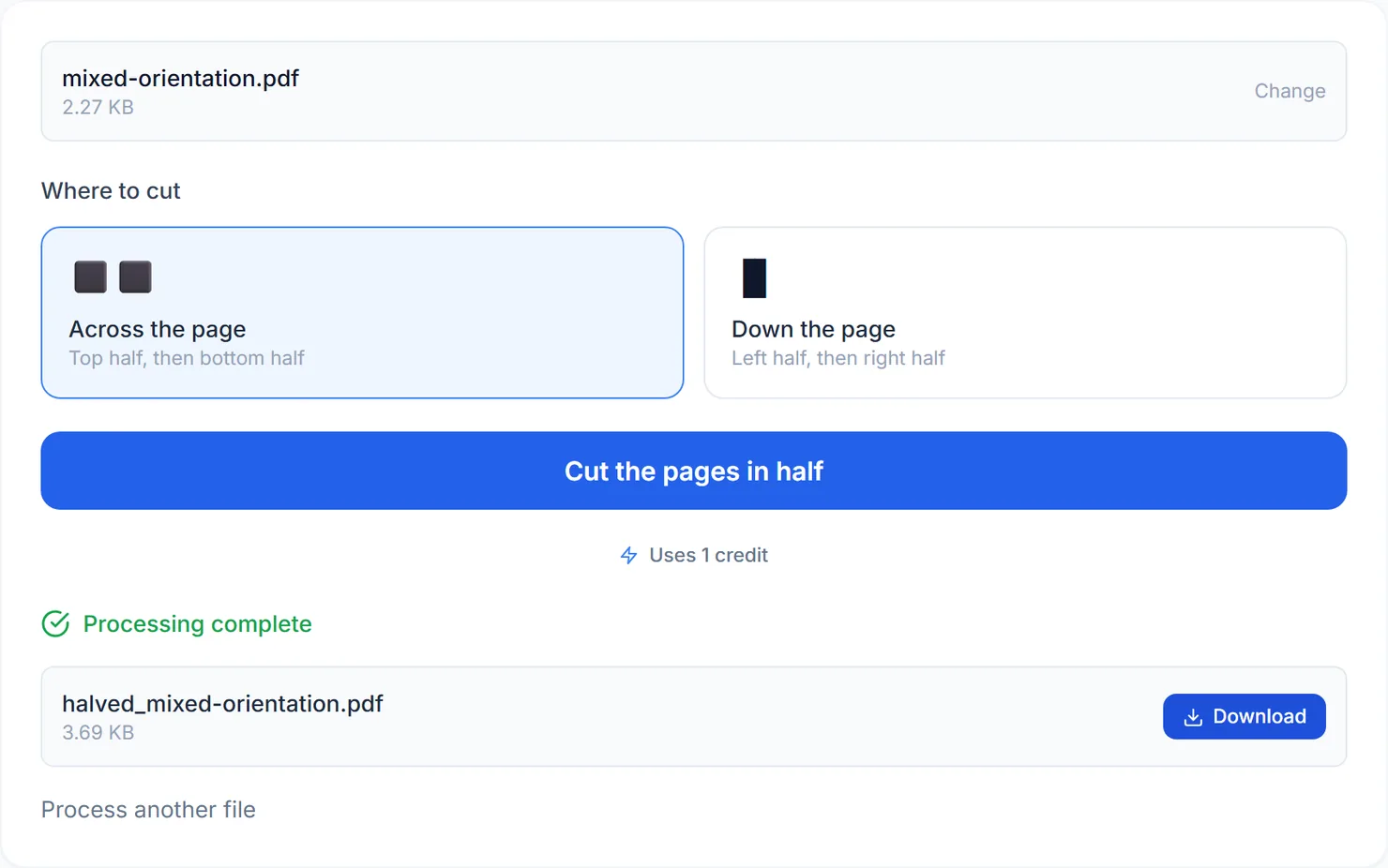Click the dark vertical rectangle Down the page icon
The width and height of the screenshot is (1388, 868).
[754, 278]
